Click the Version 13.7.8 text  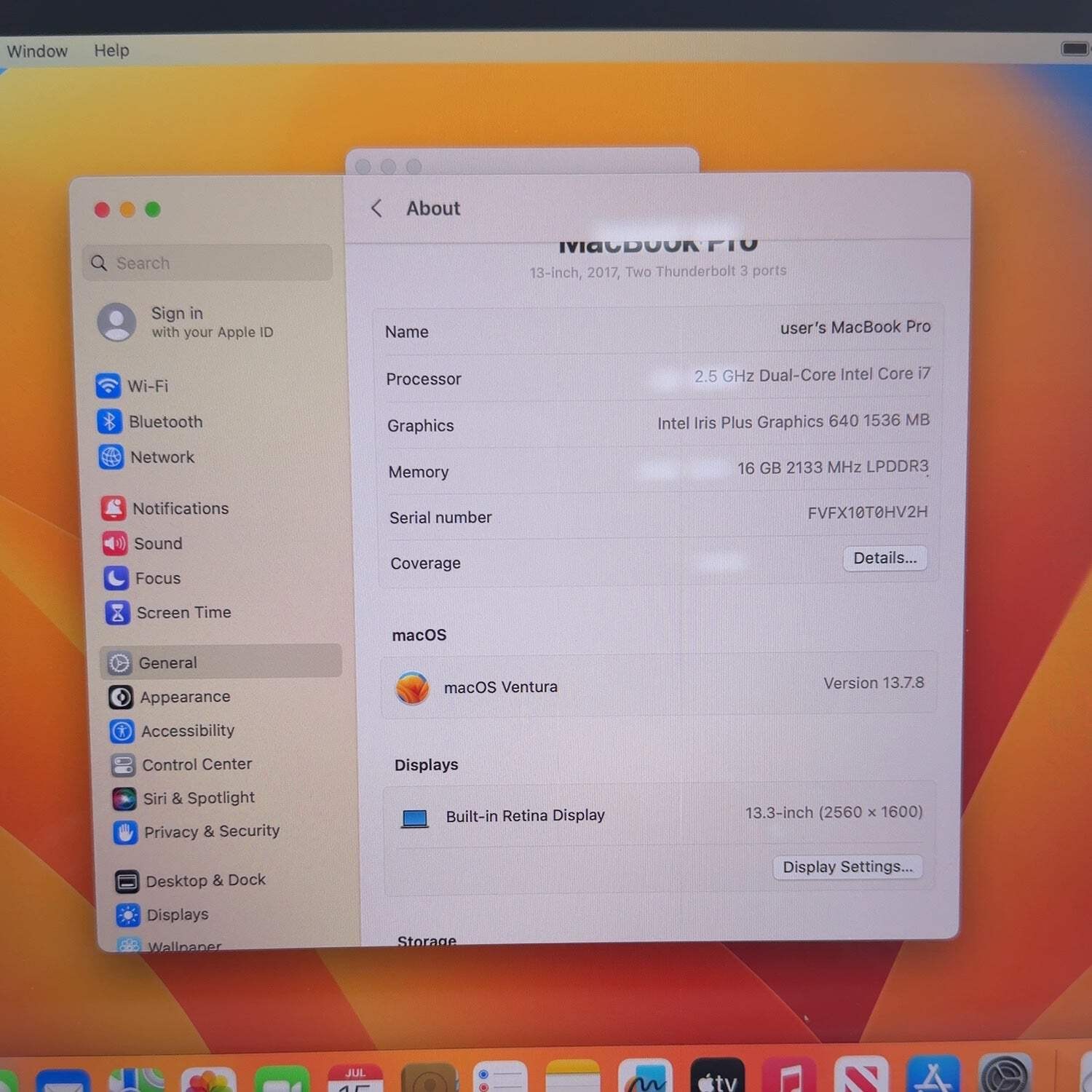pyautogui.click(x=874, y=683)
